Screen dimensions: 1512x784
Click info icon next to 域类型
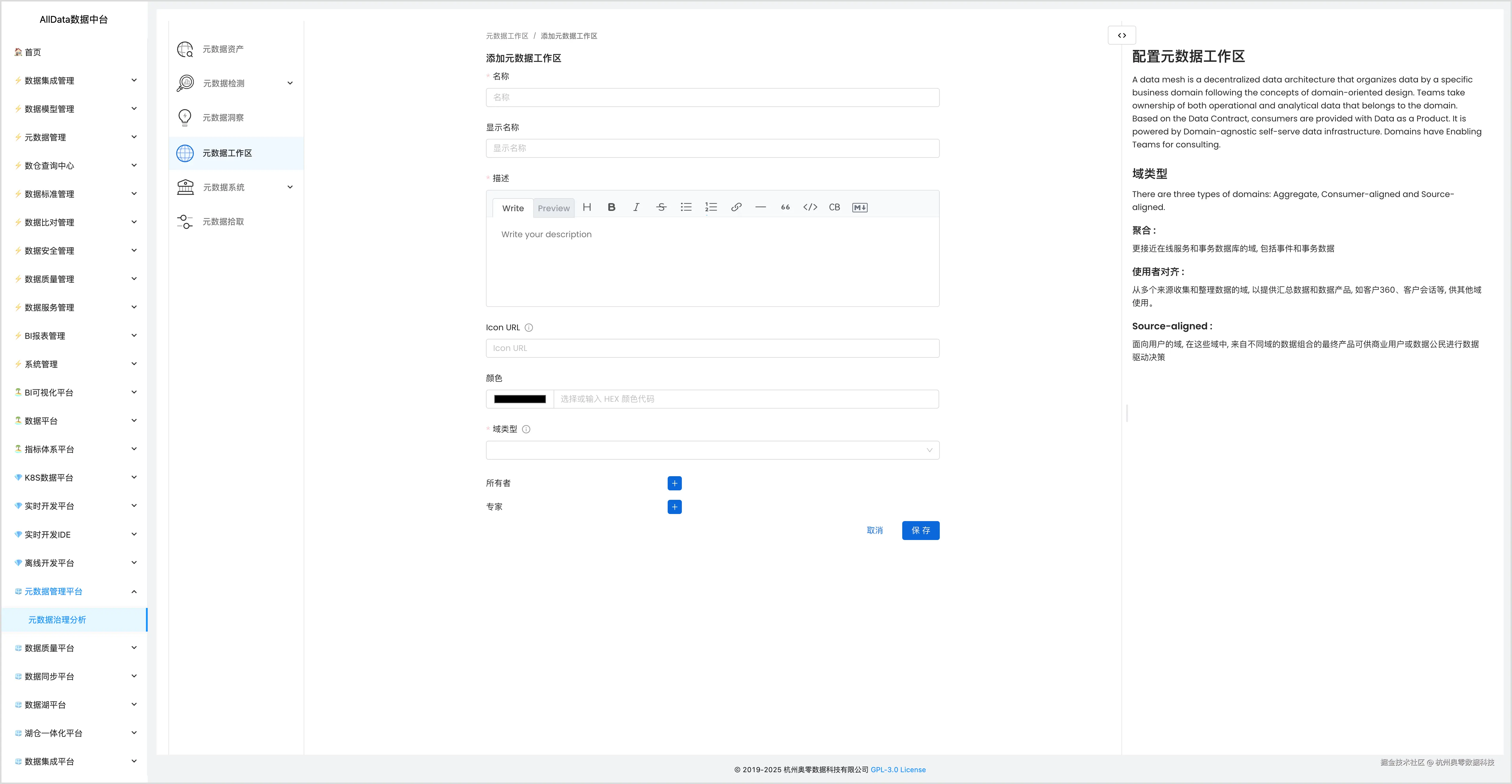(x=526, y=429)
